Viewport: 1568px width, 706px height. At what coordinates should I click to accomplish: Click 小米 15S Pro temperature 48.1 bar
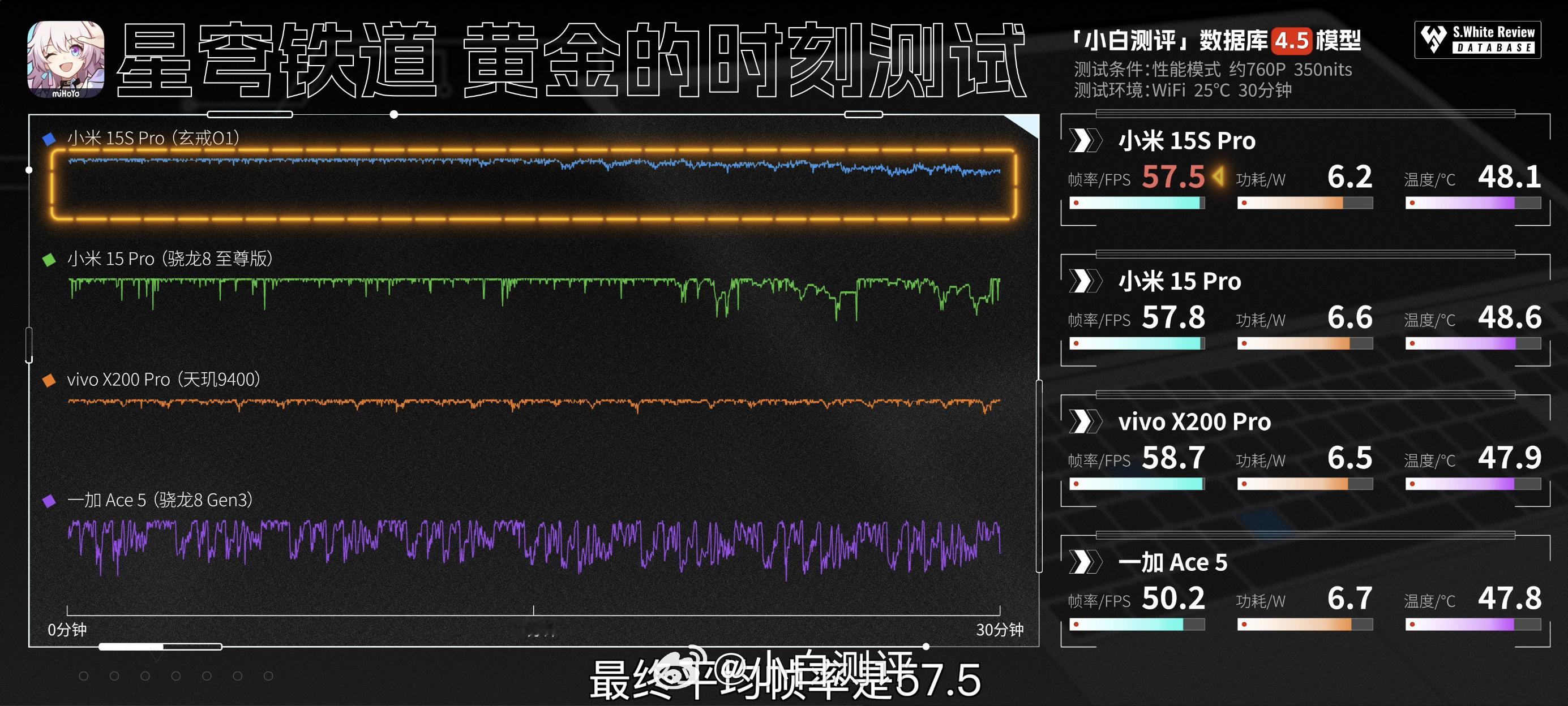[1473, 203]
